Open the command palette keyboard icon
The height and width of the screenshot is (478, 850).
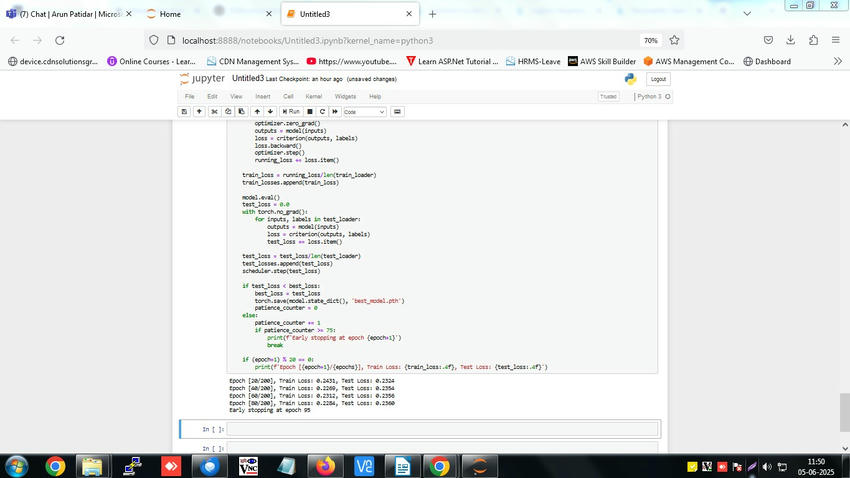click(x=397, y=112)
